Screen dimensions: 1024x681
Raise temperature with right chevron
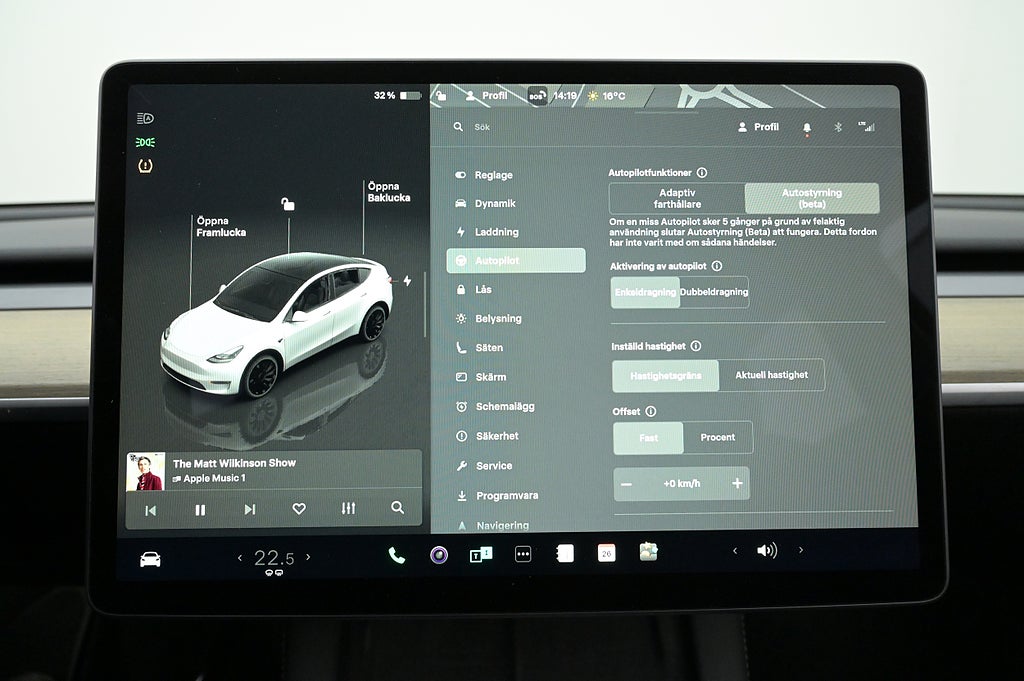[x=308, y=557]
